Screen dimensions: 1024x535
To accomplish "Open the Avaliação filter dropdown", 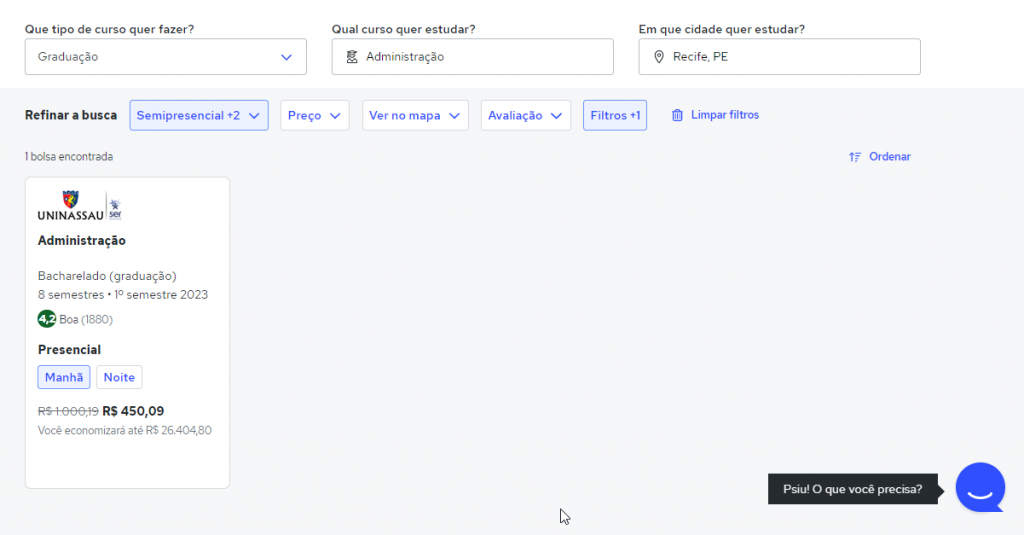I will pos(525,115).
